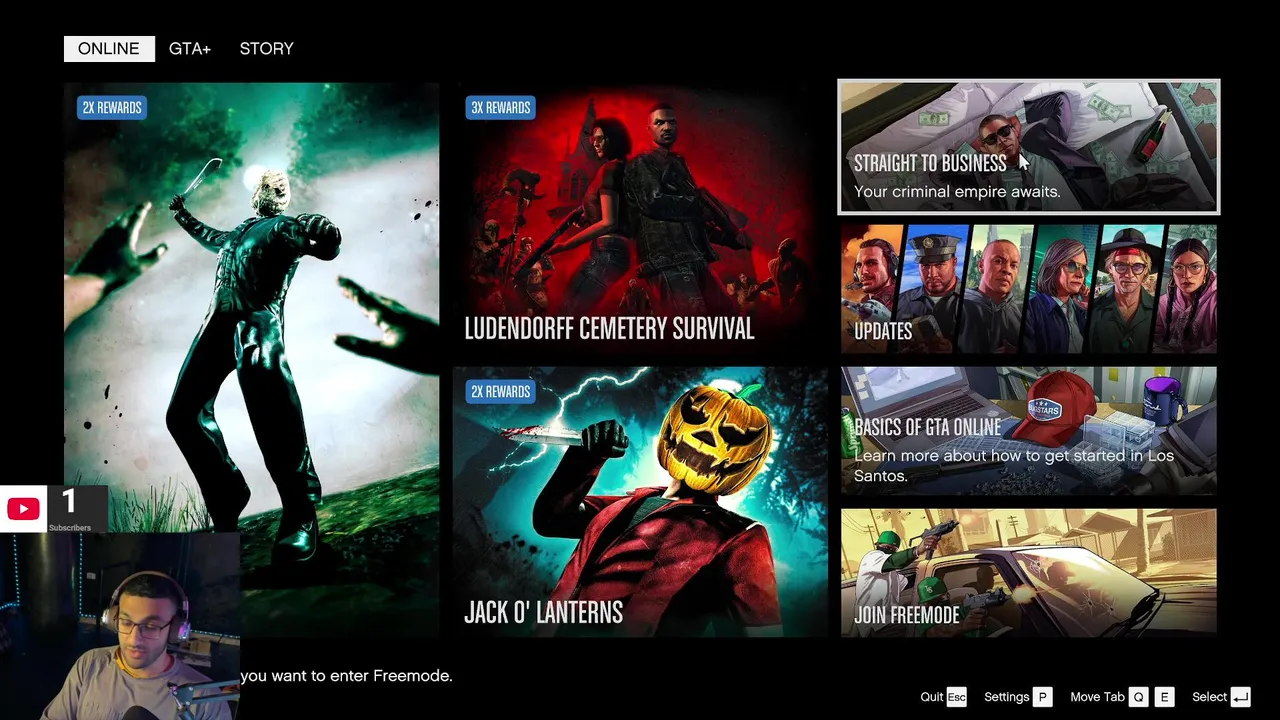Click the subscriber count number overlay
The height and width of the screenshot is (720, 1280).
tap(69, 502)
